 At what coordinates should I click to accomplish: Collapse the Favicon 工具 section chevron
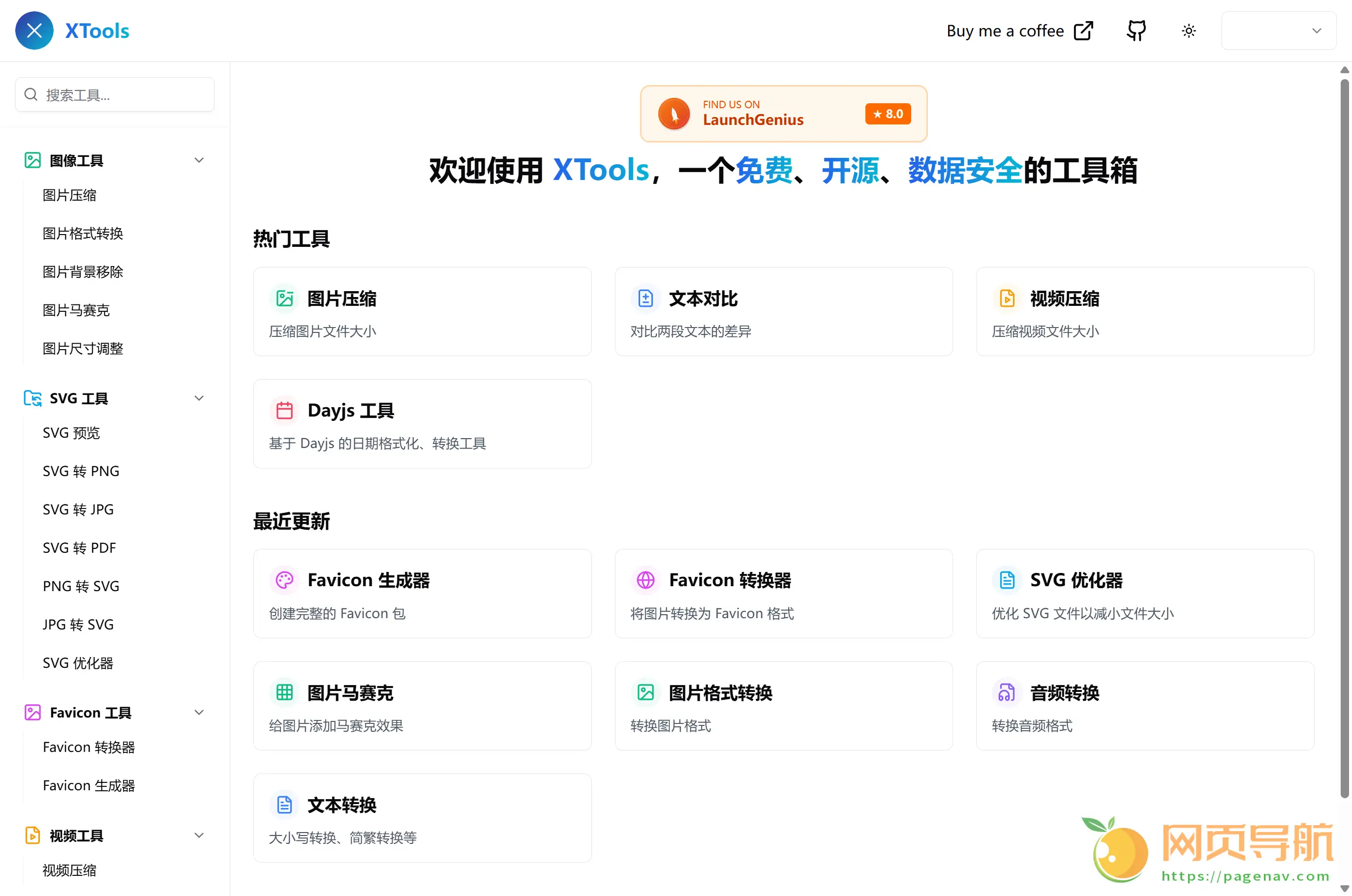(x=199, y=713)
